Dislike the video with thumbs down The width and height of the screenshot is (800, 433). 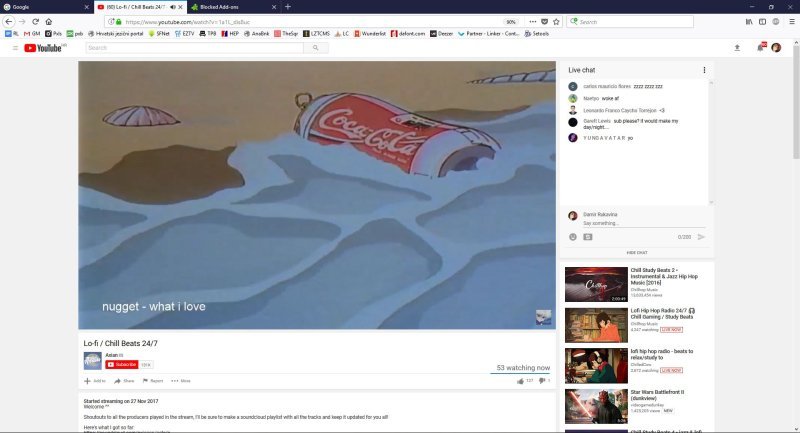pyautogui.click(x=541, y=380)
